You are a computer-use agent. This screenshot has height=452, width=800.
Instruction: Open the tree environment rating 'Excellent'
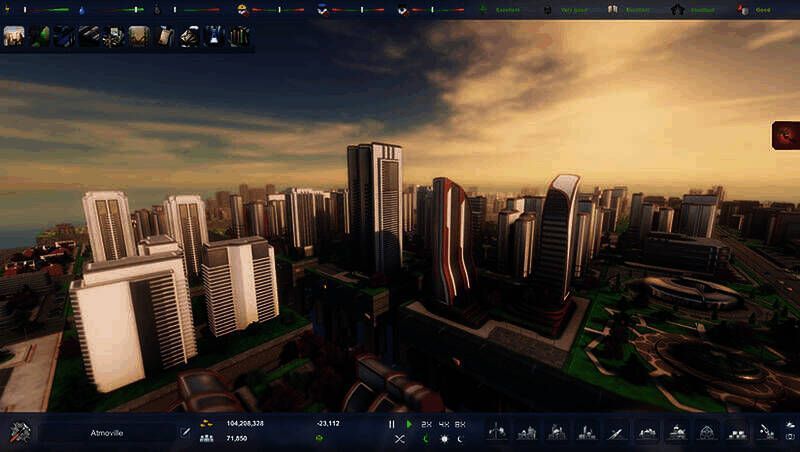click(487, 9)
